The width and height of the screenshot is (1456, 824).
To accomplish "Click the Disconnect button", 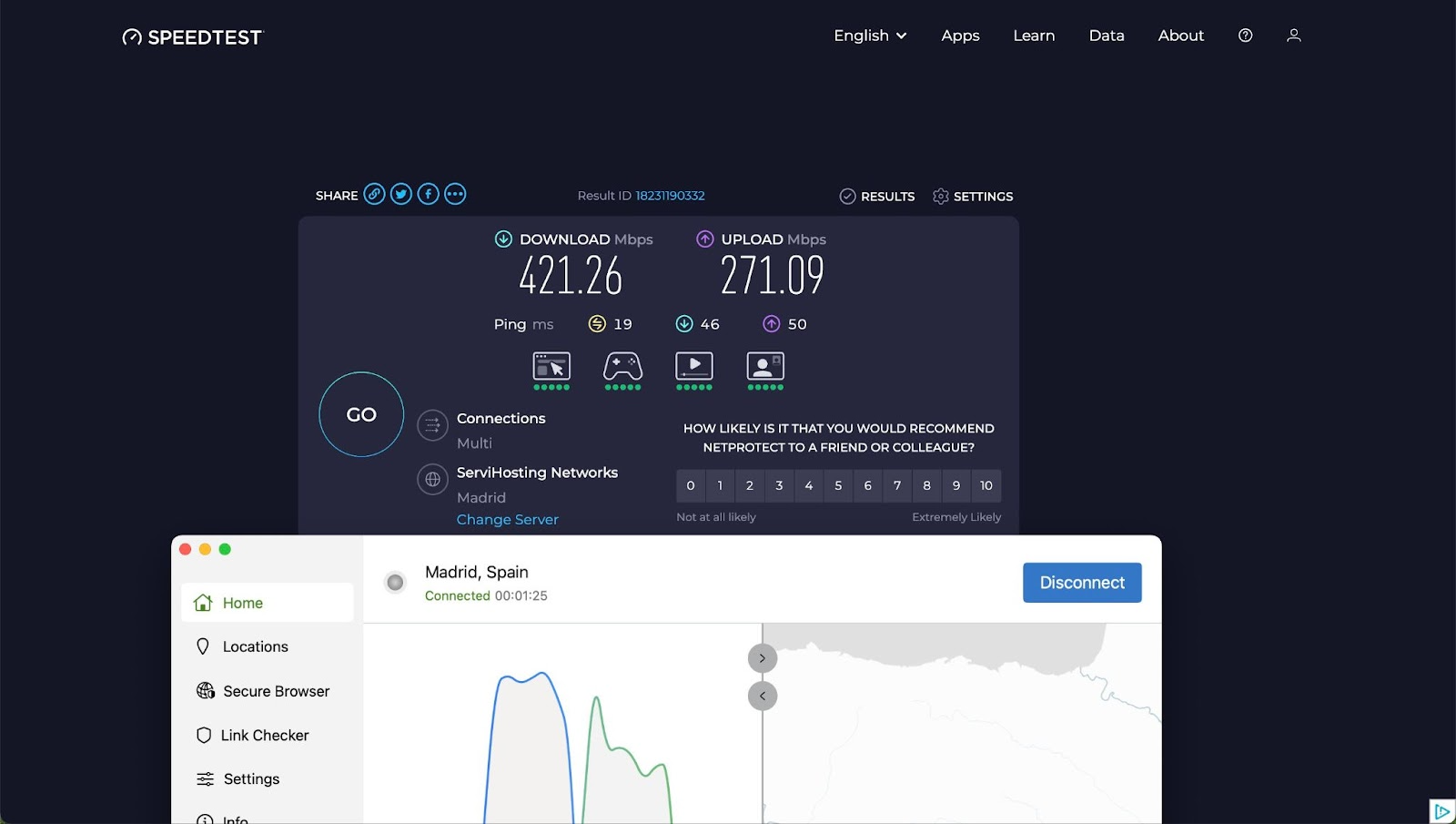I will tap(1082, 583).
